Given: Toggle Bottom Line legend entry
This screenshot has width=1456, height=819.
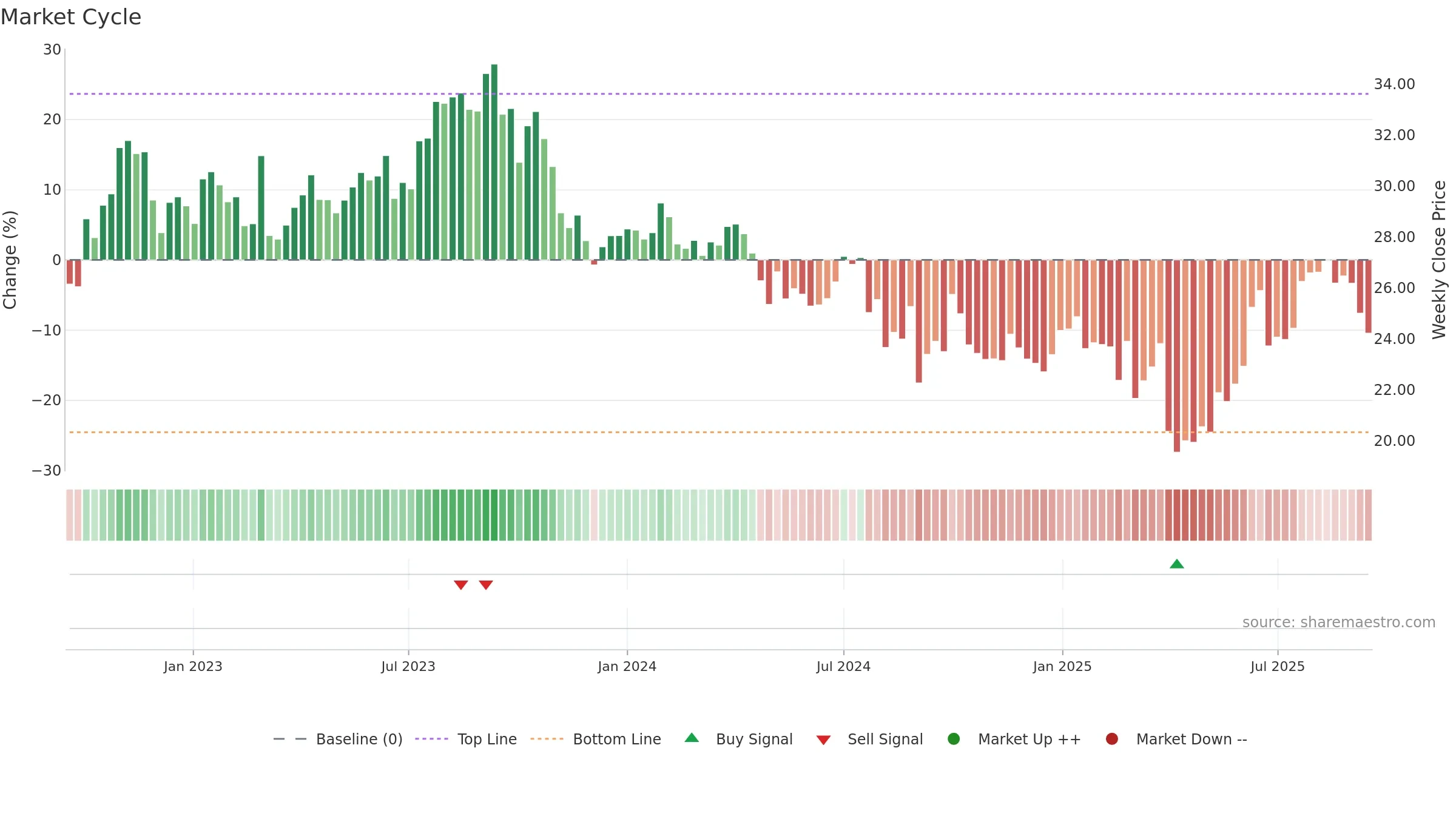Looking at the screenshot, I should [x=596, y=739].
